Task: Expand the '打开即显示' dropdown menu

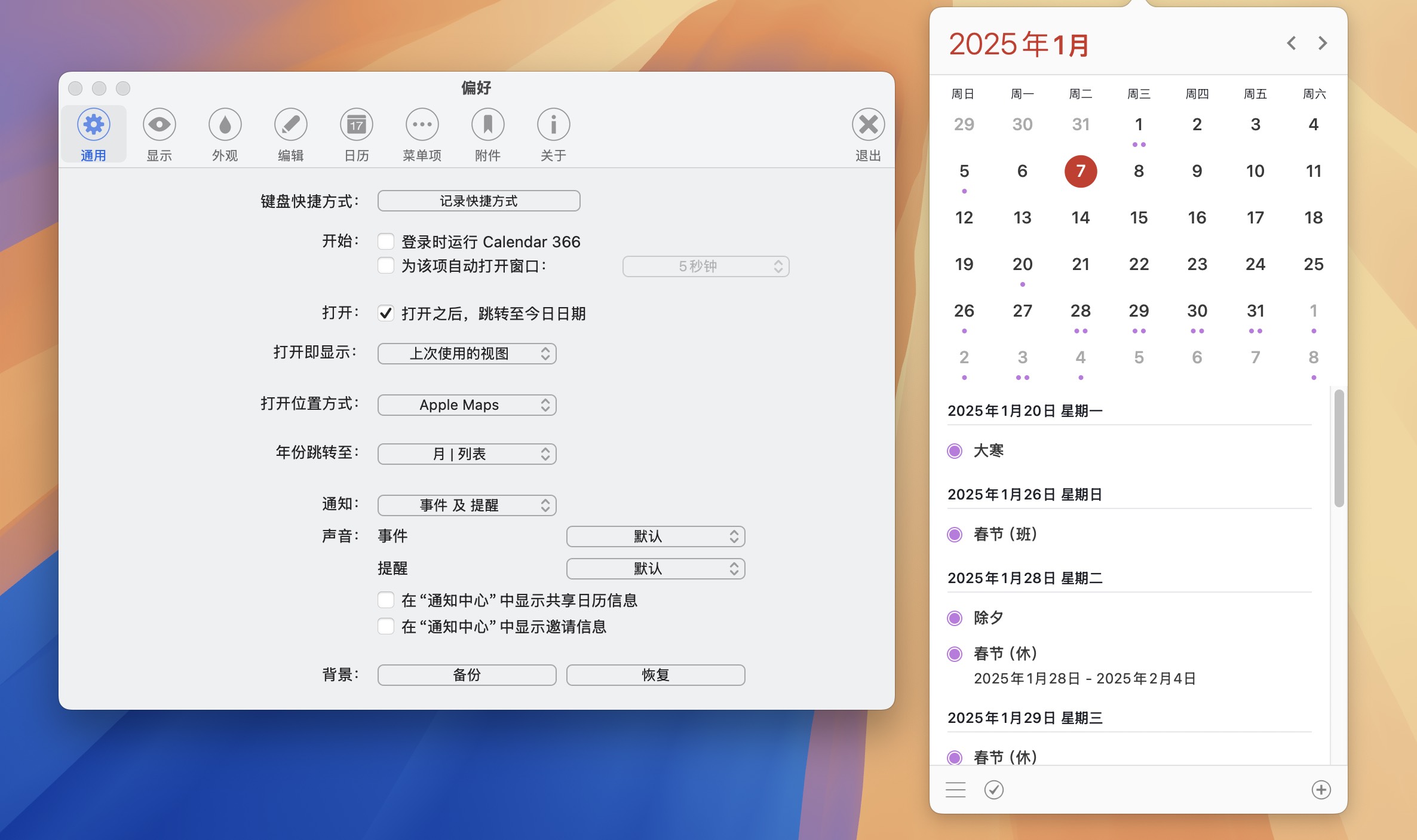Action: 465,352
